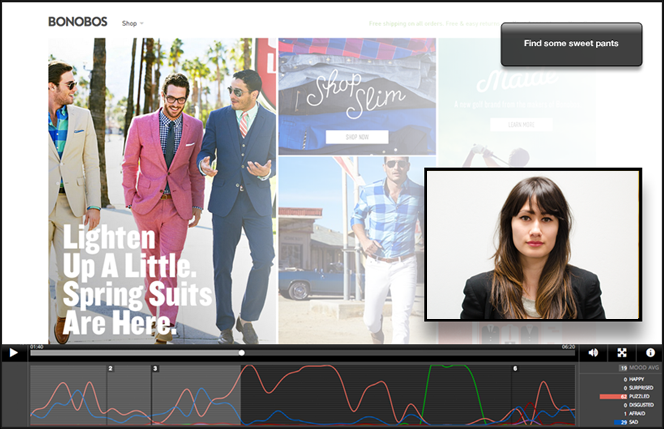
Task: Jump to timeline marker 3
Action: [155, 368]
